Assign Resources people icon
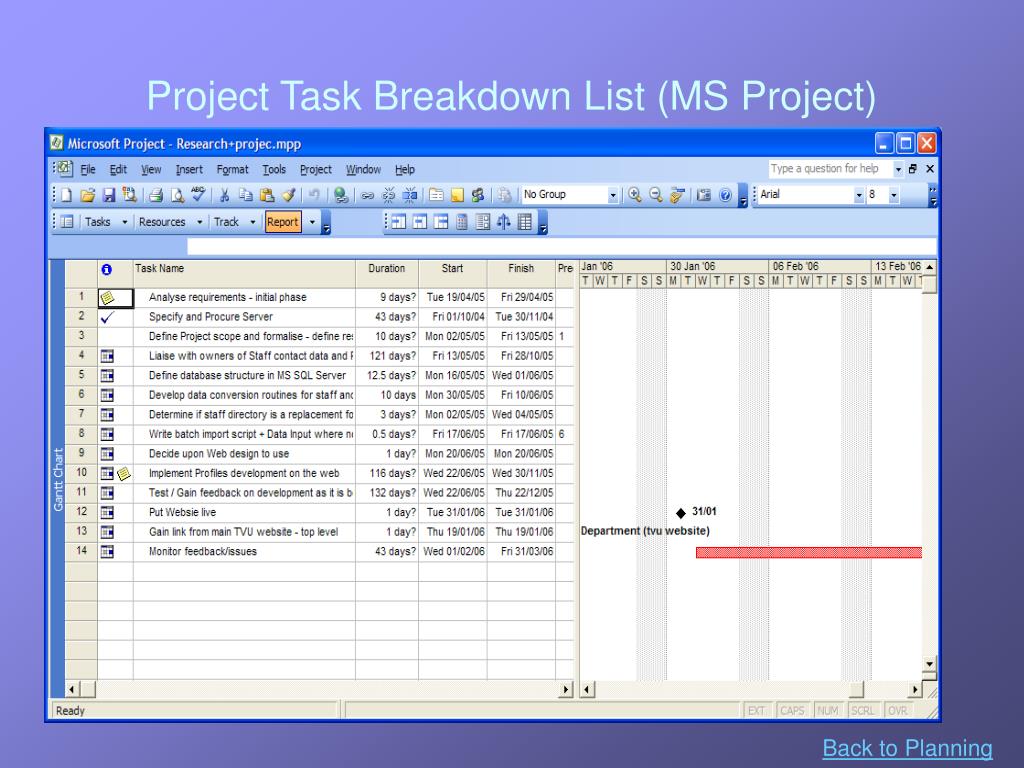Screen dimensions: 1024x768 pyautogui.click(x=478, y=195)
